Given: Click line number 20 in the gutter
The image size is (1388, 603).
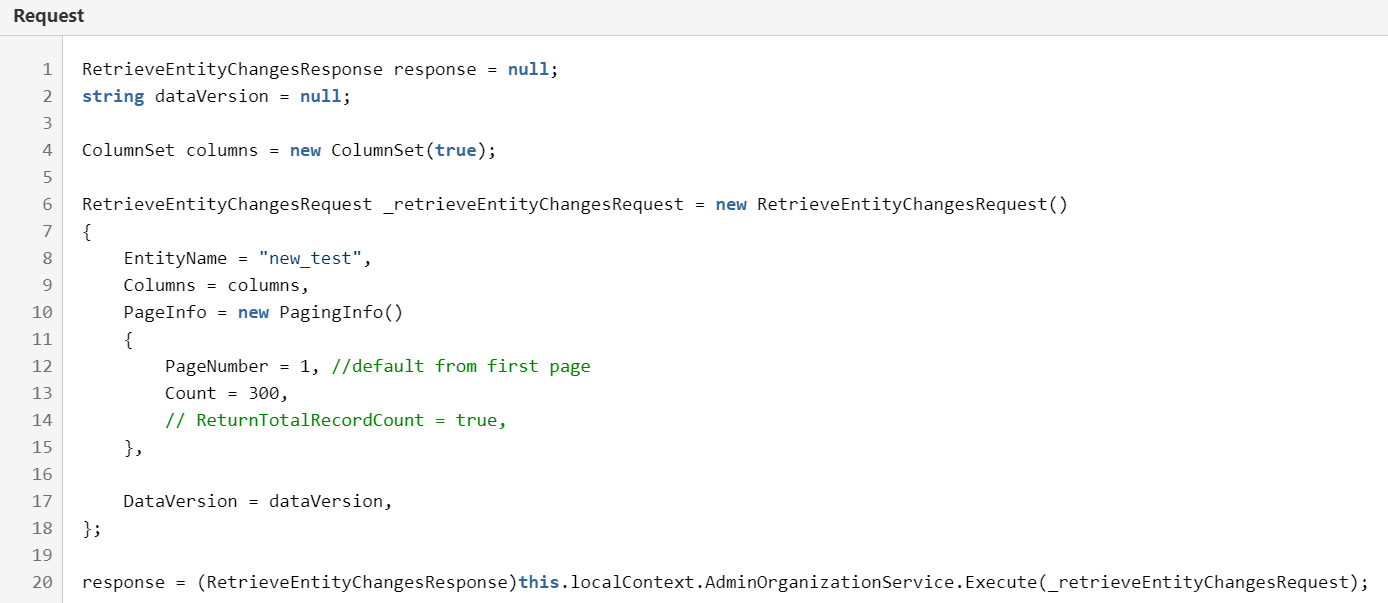Looking at the screenshot, I should coord(42,583).
